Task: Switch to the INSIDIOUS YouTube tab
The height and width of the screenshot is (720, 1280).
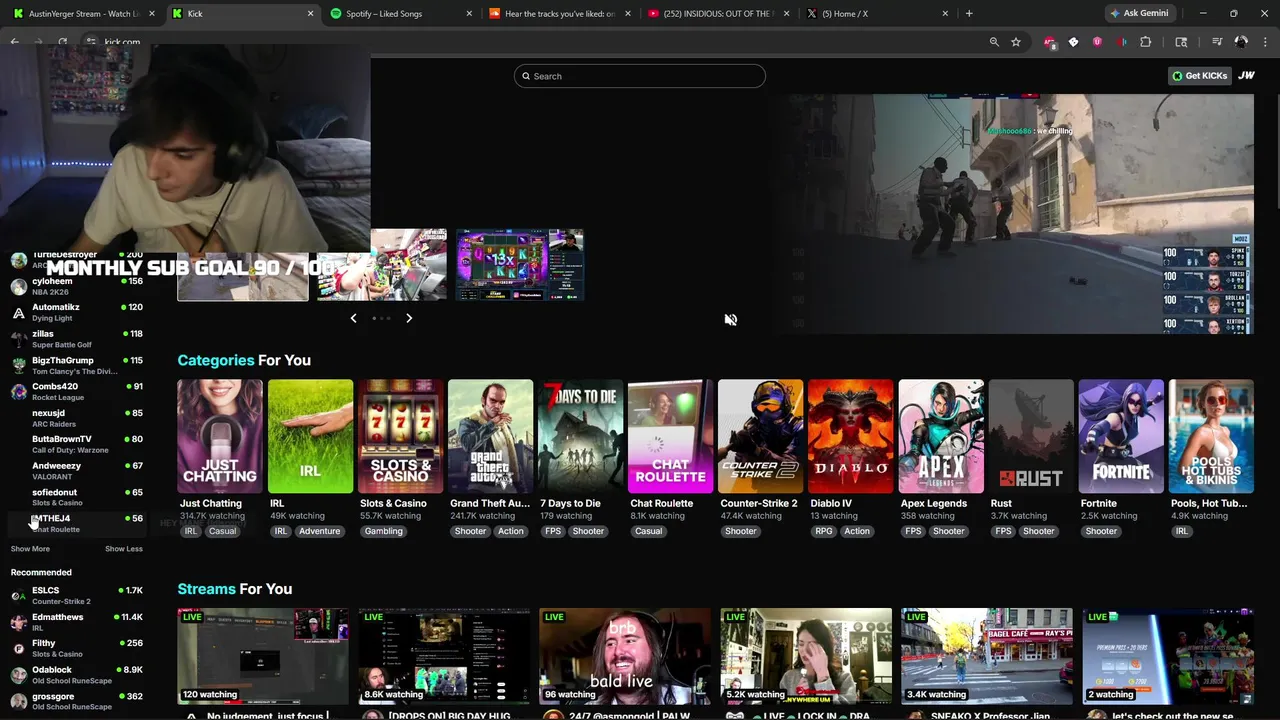Action: coord(718,14)
